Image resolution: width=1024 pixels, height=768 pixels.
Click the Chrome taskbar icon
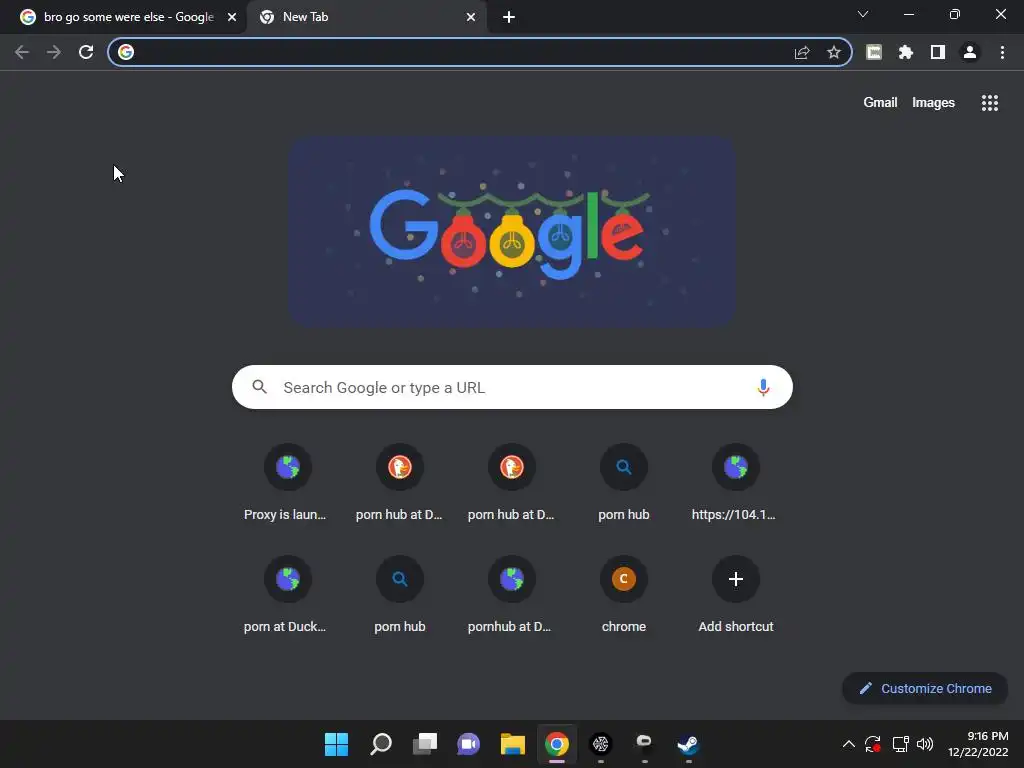pyautogui.click(x=556, y=744)
